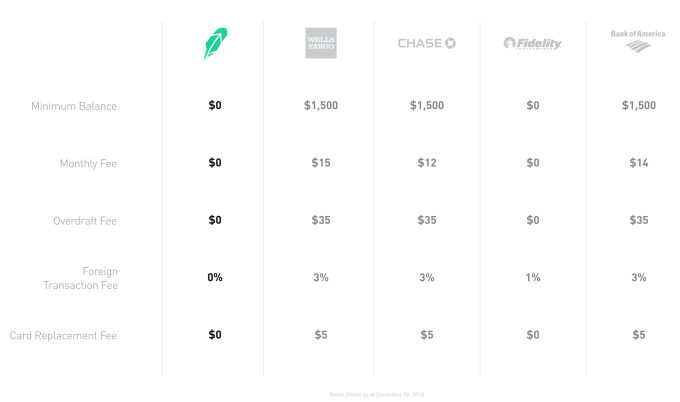The width and height of the screenshot is (680, 402).
Task: Click the Wells Fargo logo
Action: [321, 43]
